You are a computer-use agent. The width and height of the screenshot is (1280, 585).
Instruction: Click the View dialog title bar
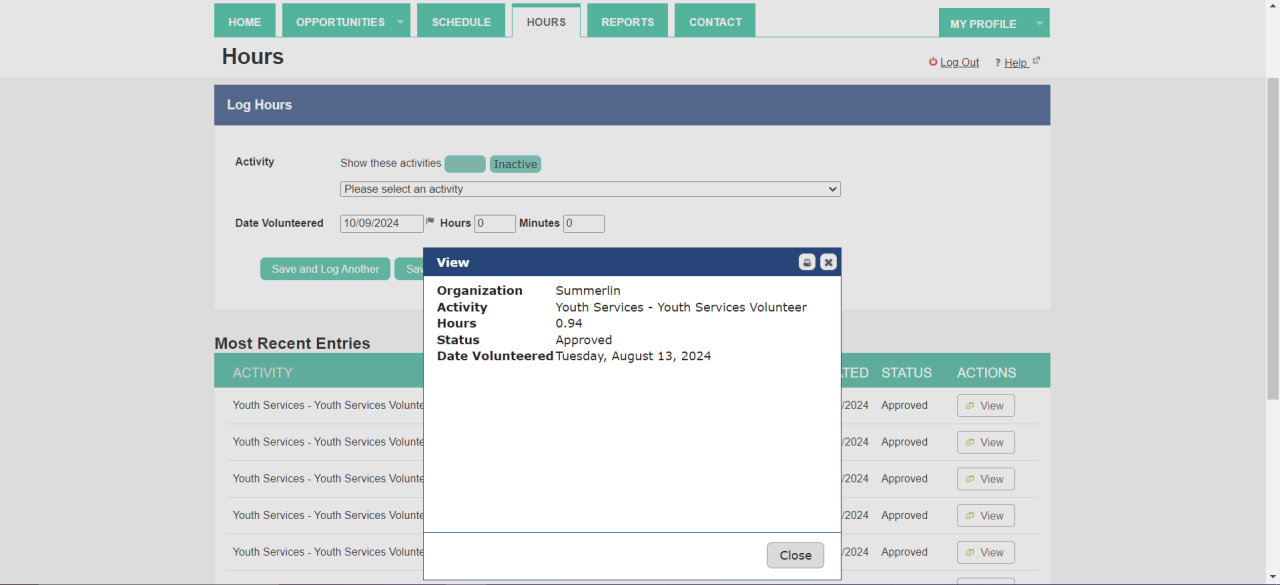[x=632, y=262]
